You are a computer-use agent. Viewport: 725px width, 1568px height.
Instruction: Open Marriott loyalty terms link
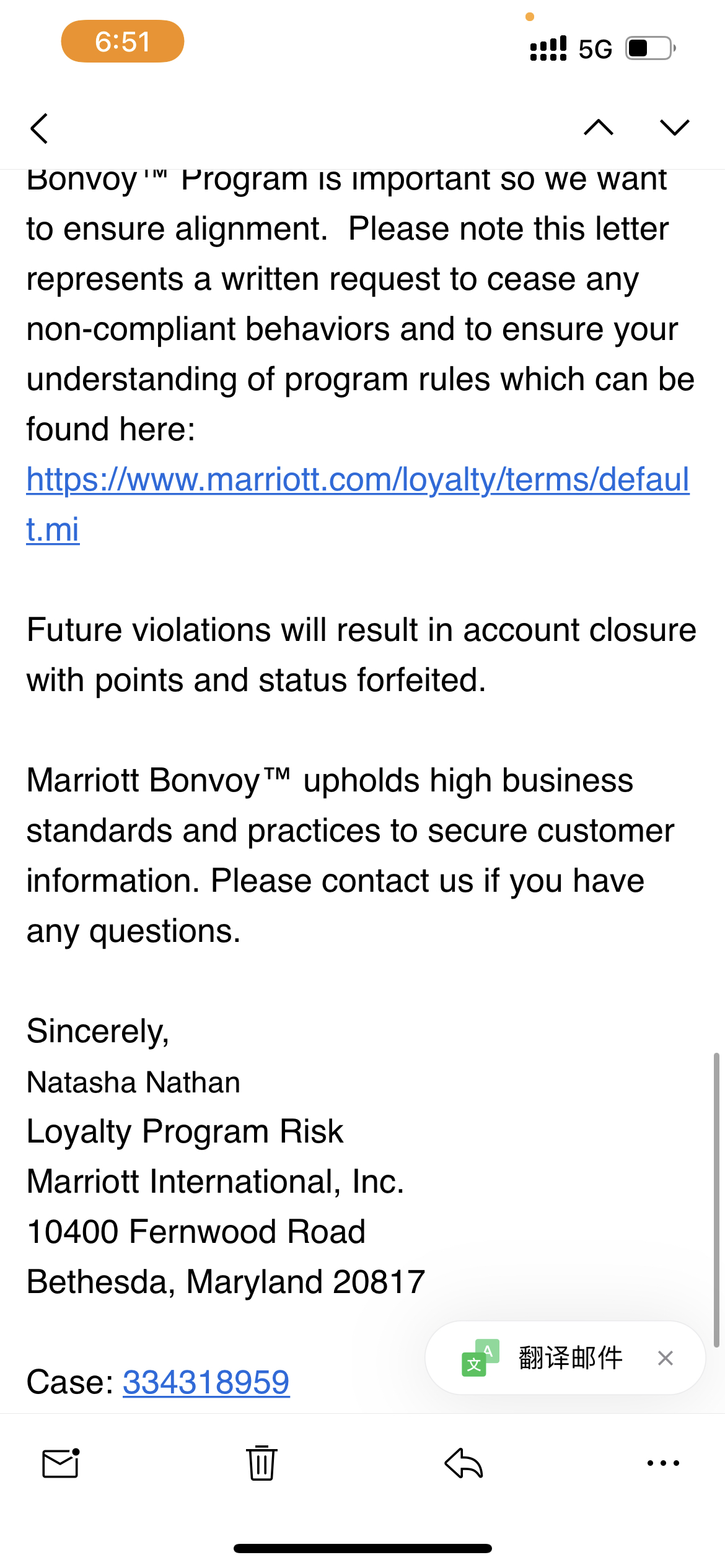pos(358,479)
